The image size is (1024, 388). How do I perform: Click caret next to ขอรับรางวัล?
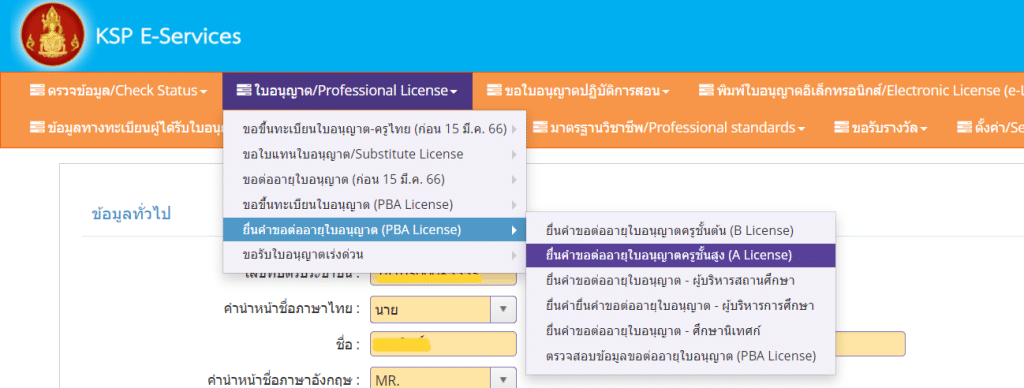point(924,128)
